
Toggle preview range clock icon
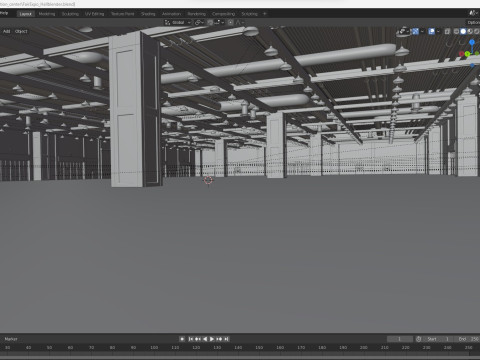[x=419, y=339]
